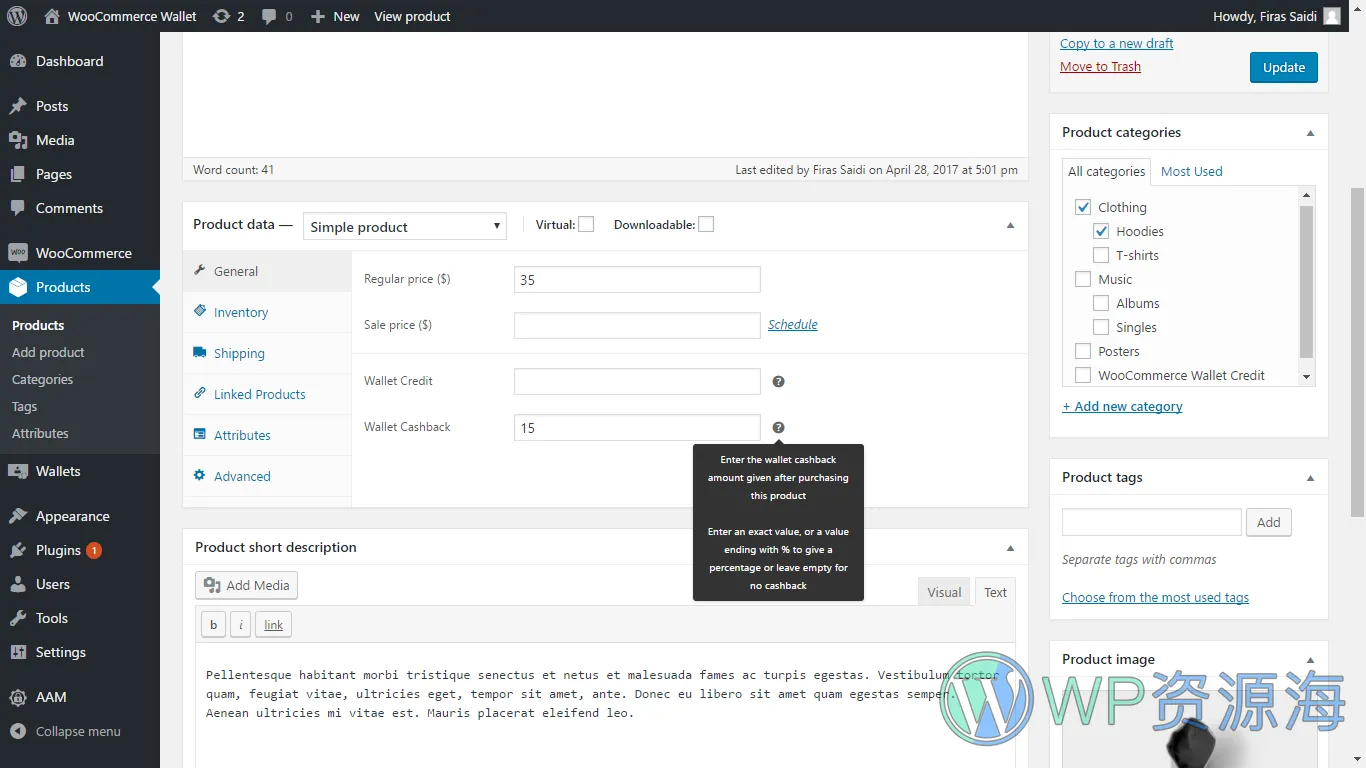Check the WooCommerce Wallet Credit category
The image size is (1366, 768).
tap(1083, 375)
